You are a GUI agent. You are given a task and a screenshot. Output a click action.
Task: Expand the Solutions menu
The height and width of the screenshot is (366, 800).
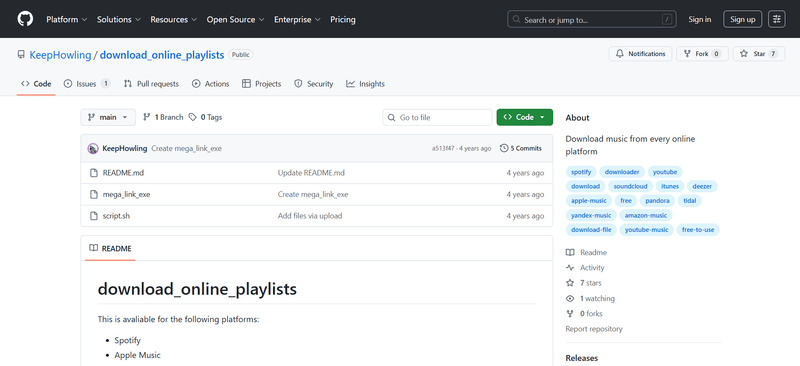point(118,19)
